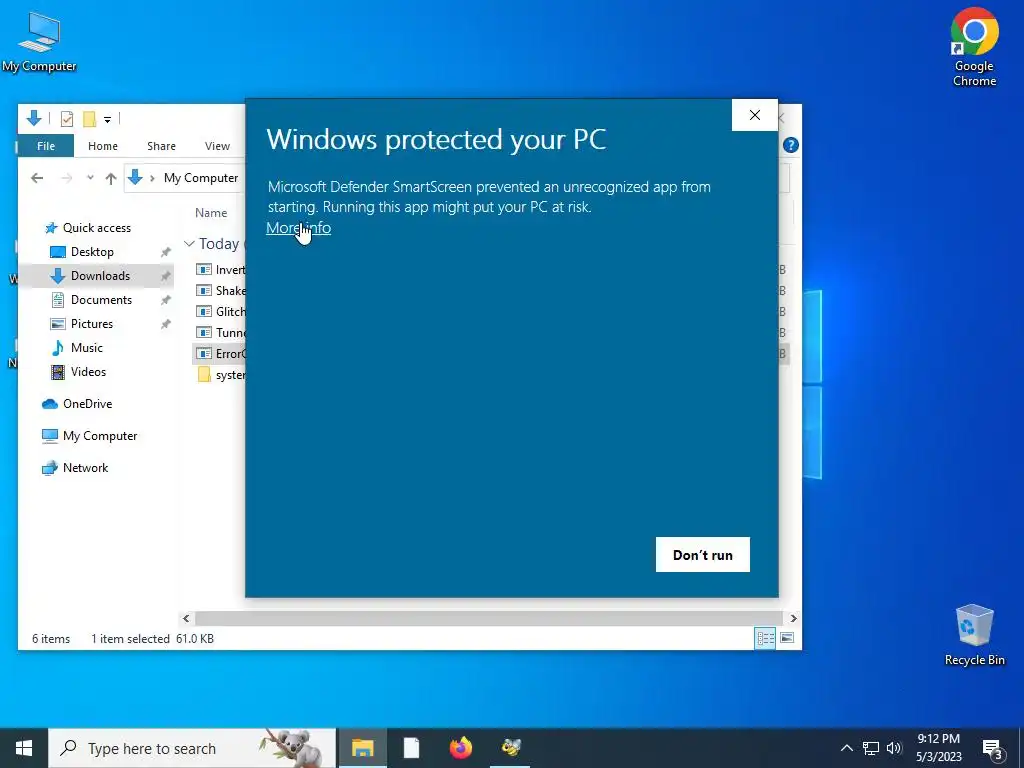This screenshot has height=768, width=1024.
Task: Select OneDrive in navigation pane
Action: point(88,404)
